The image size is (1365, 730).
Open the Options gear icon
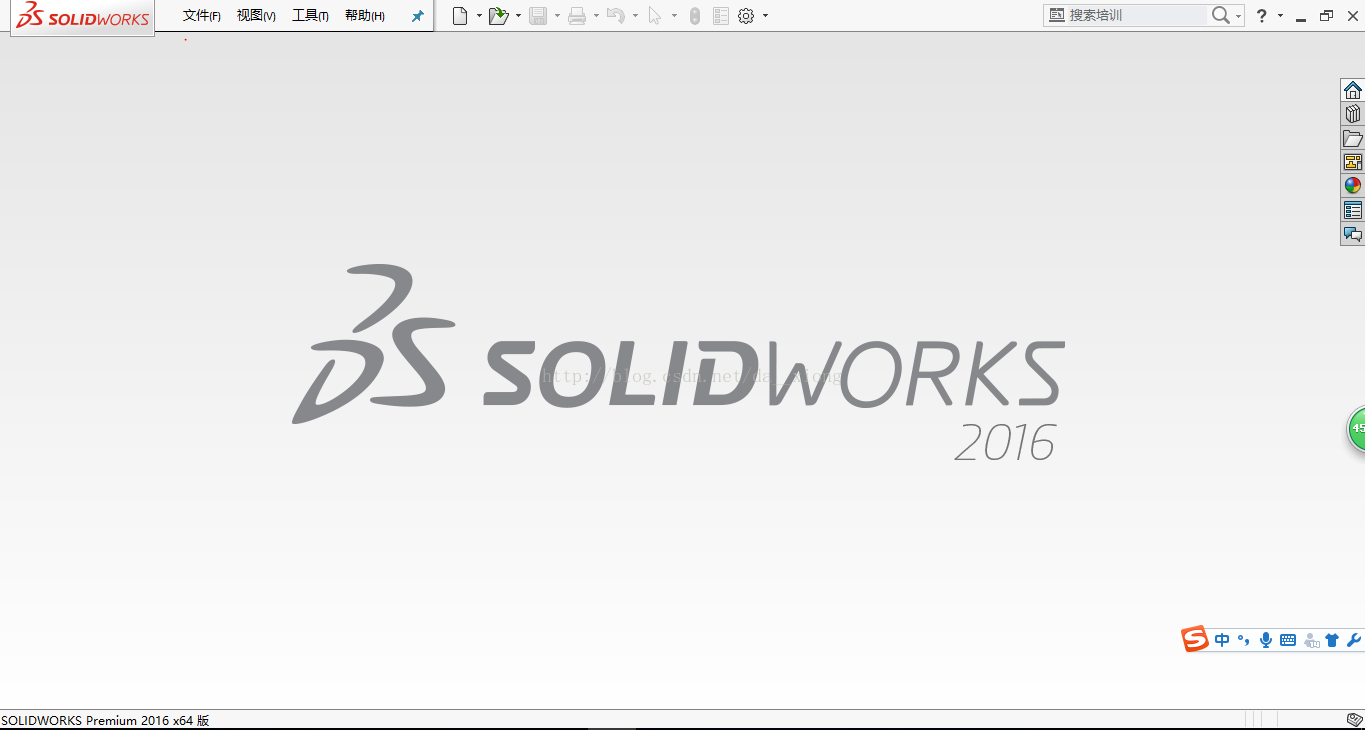746,16
